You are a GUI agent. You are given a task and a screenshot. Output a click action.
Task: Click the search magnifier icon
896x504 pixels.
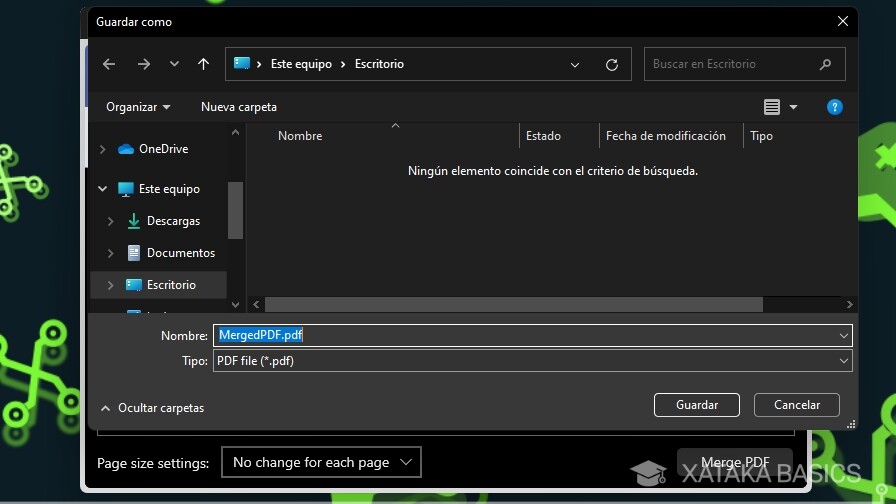[825, 64]
